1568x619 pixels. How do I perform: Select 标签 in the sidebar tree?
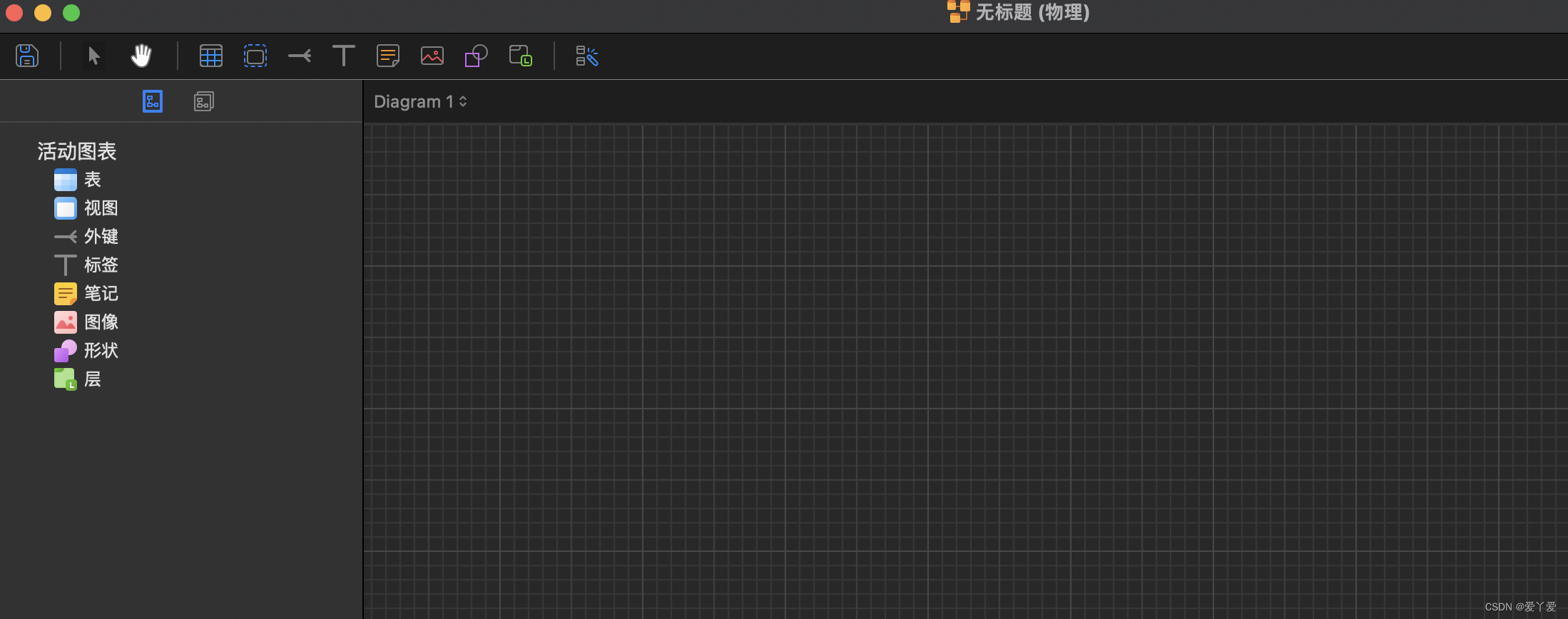pos(86,265)
